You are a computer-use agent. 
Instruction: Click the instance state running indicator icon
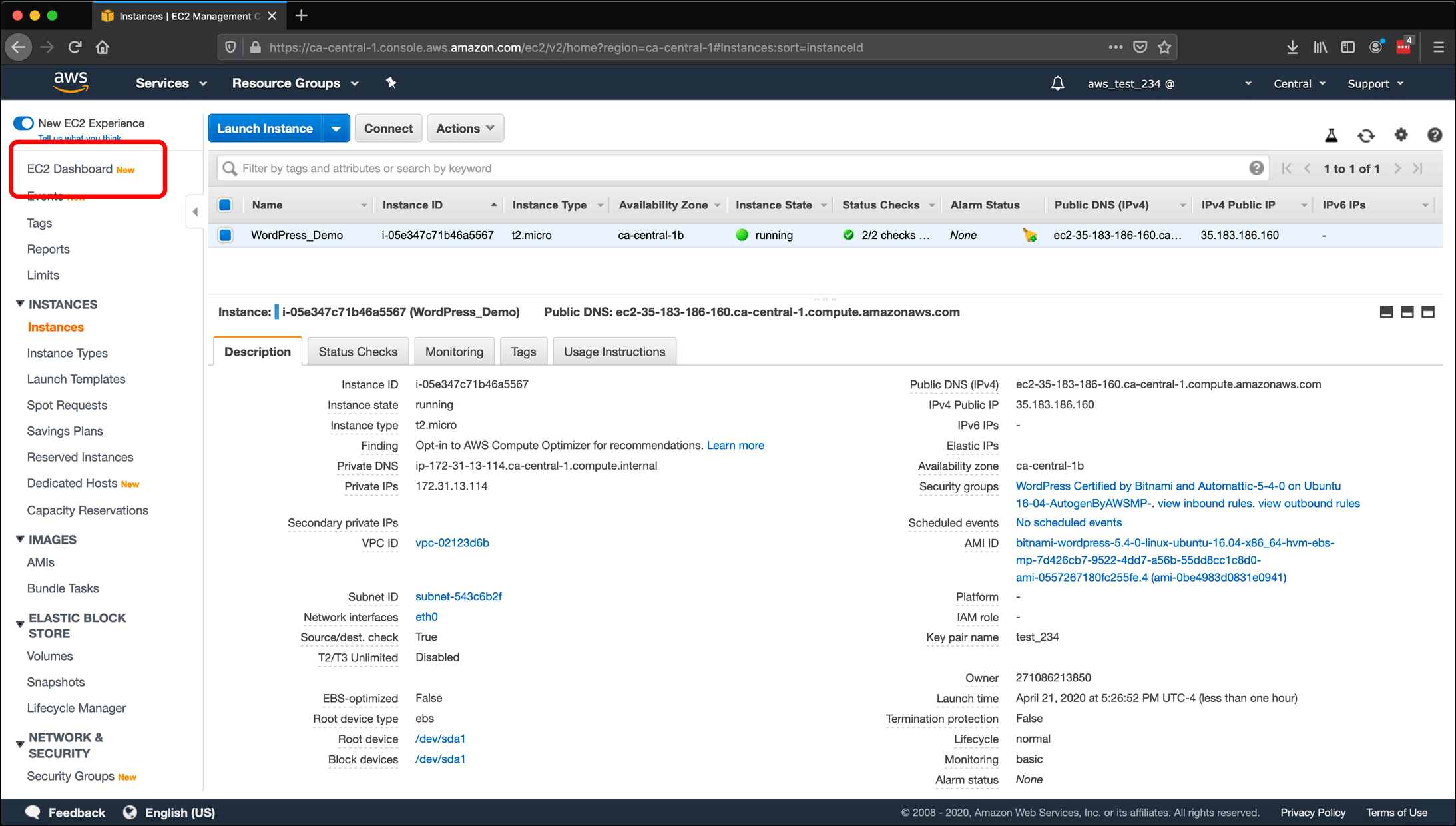pos(740,235)
